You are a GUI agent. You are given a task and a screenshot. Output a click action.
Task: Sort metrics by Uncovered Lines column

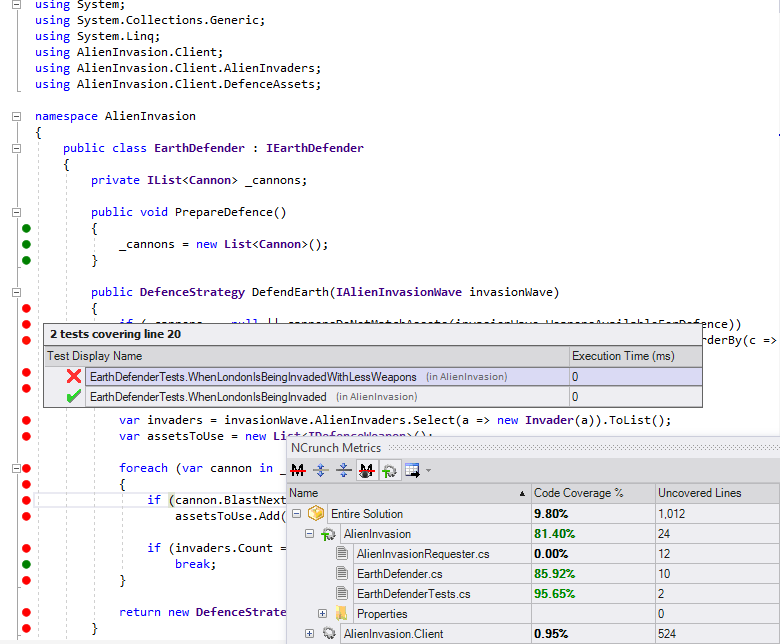click(717, 493)
